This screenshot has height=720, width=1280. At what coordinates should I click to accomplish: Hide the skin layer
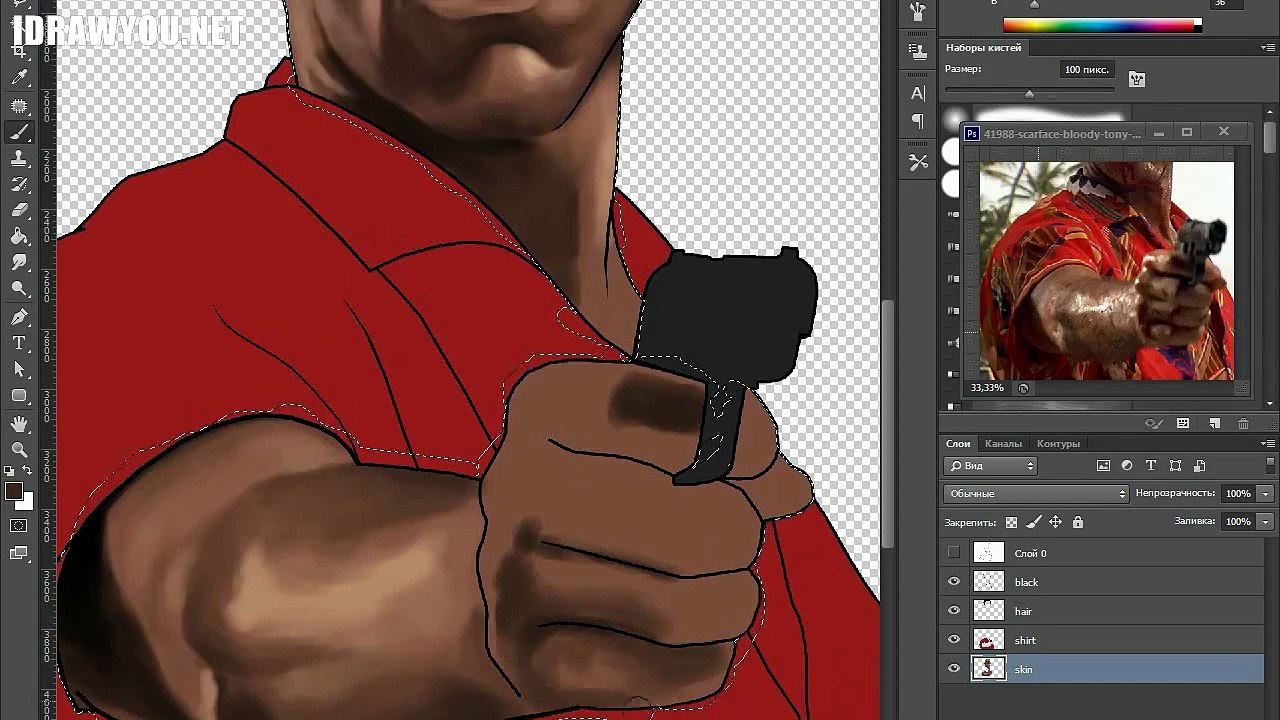pyautogui.click(x=954, y=669)
